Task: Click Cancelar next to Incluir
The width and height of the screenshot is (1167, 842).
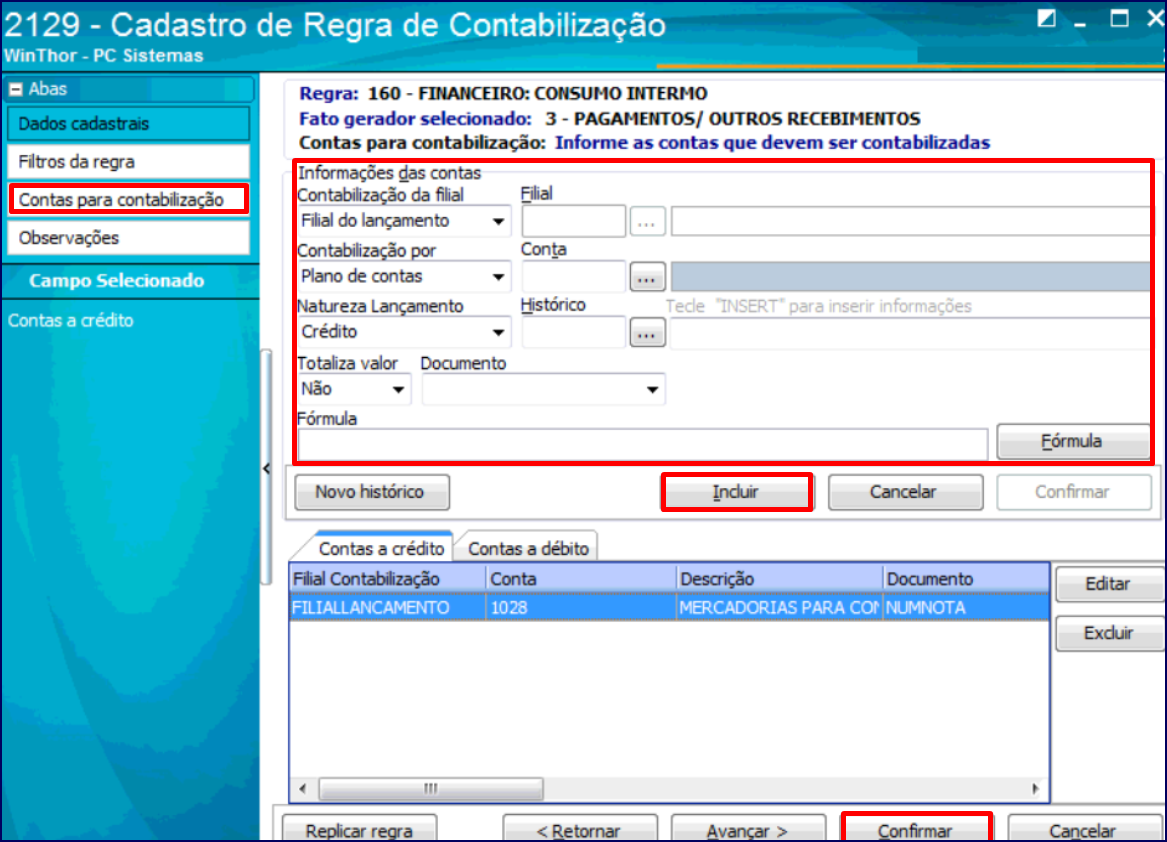Action: [x=905, y=492]
